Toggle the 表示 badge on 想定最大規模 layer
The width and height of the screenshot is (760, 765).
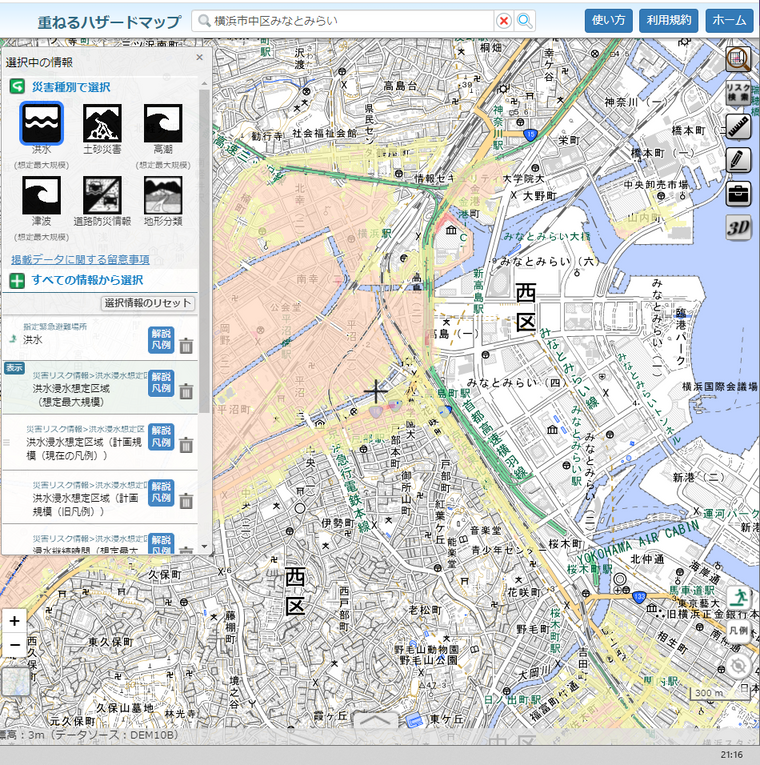[14, 368]
